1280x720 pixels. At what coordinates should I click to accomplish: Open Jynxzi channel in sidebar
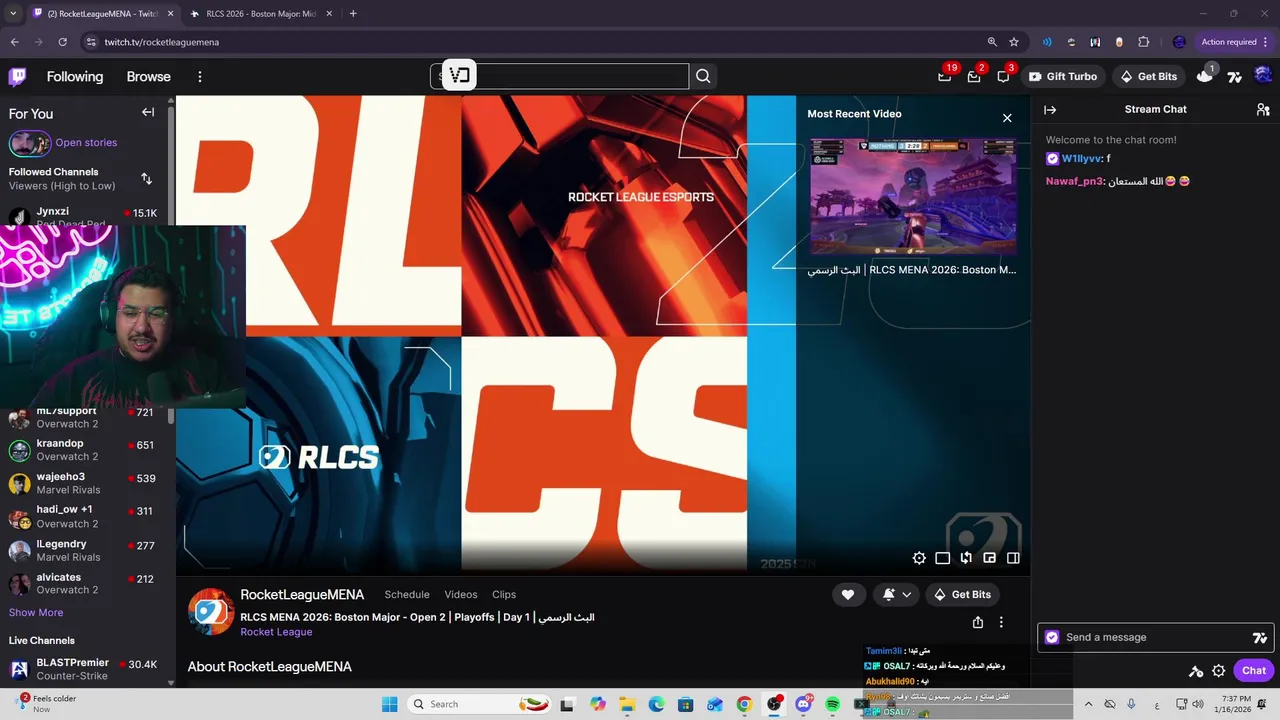(x=84, y=216)
